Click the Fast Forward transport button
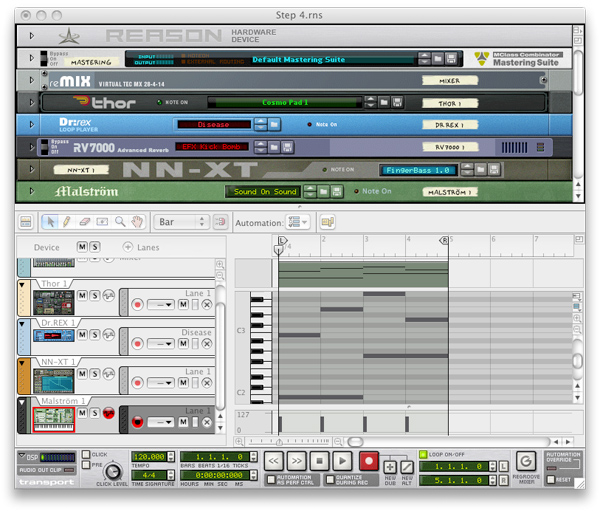This screenshot has height=511, width=600. click(297, 461)
